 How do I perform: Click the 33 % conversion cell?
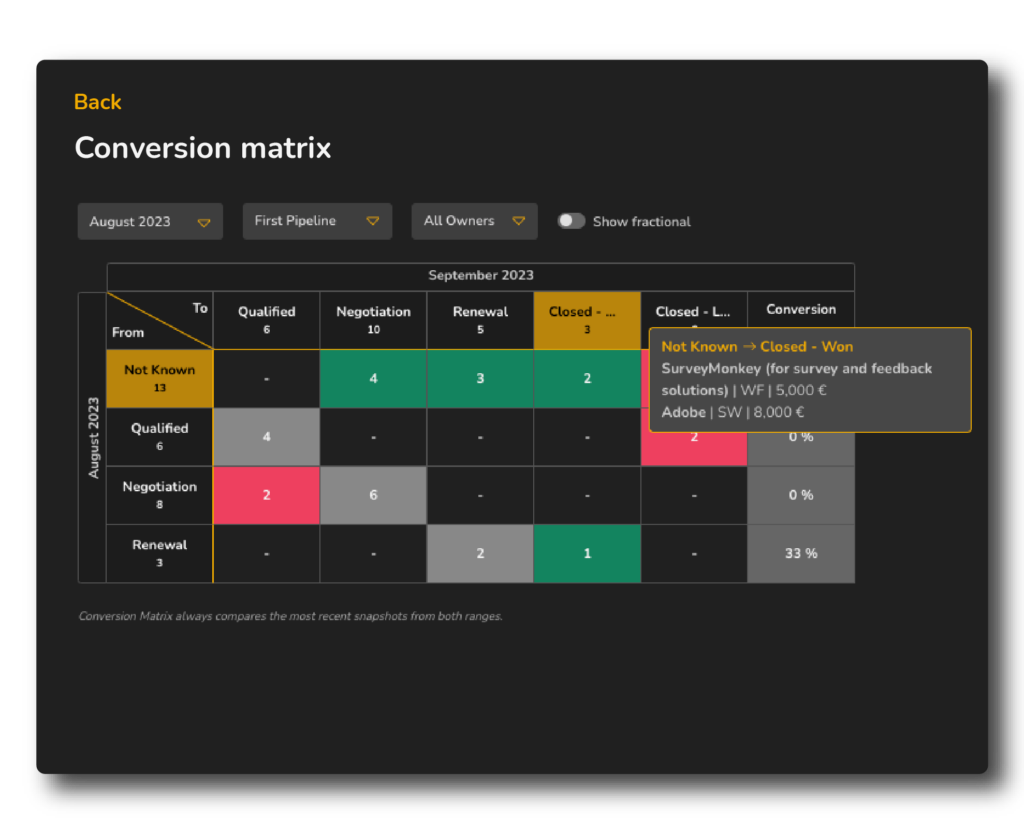pyautogui.click(x=800, y=553)
